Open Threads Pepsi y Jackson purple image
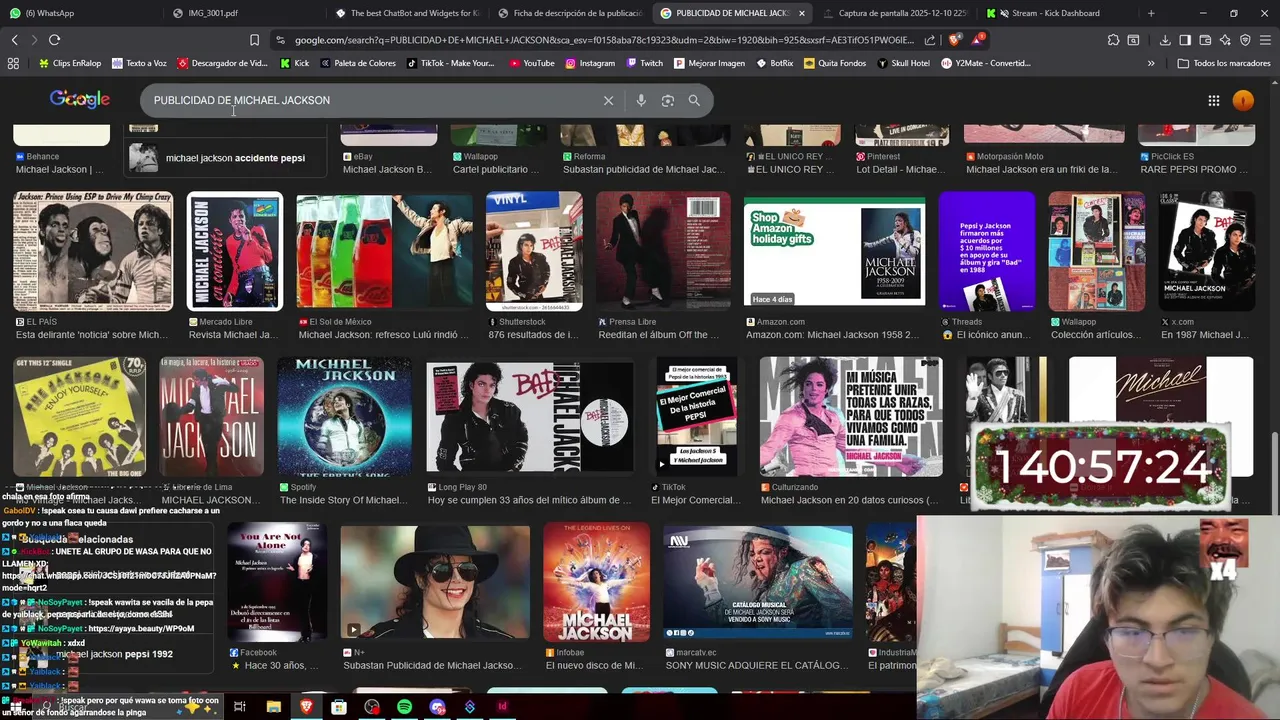 987,251
